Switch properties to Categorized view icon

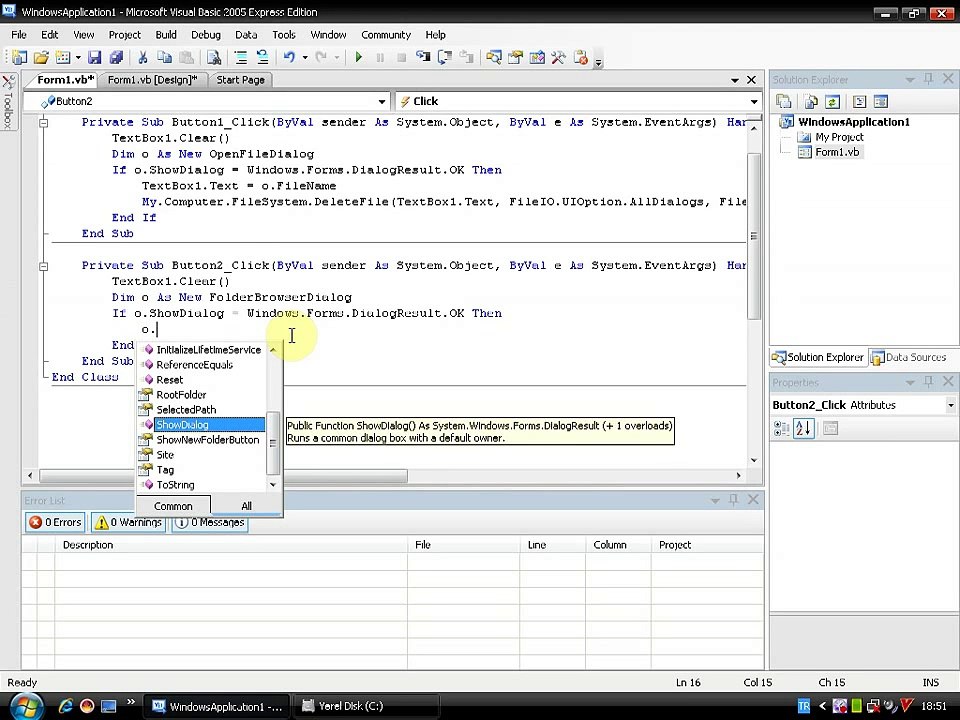[782, 429]
